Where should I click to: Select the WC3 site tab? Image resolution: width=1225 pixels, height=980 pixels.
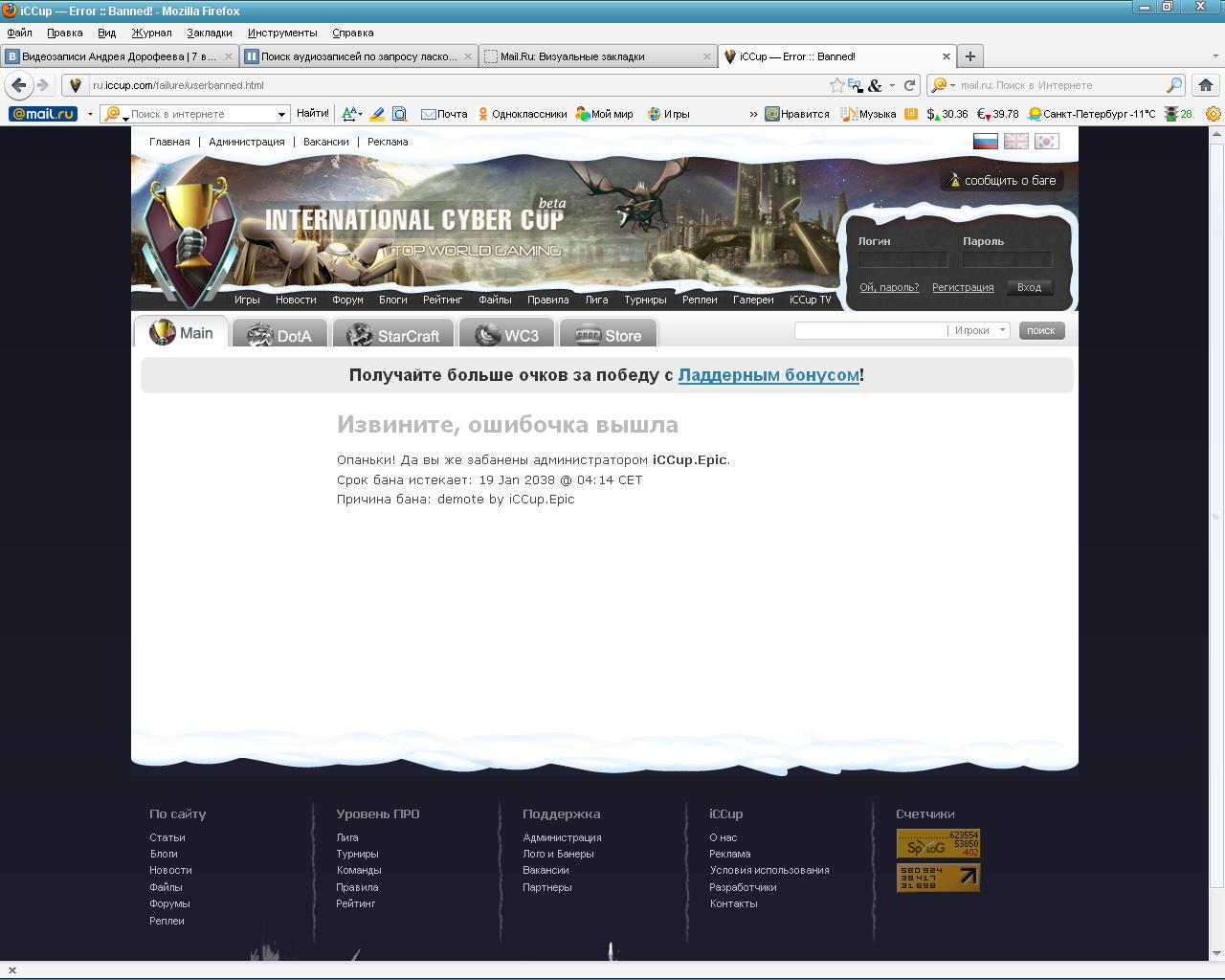[506, 334]
